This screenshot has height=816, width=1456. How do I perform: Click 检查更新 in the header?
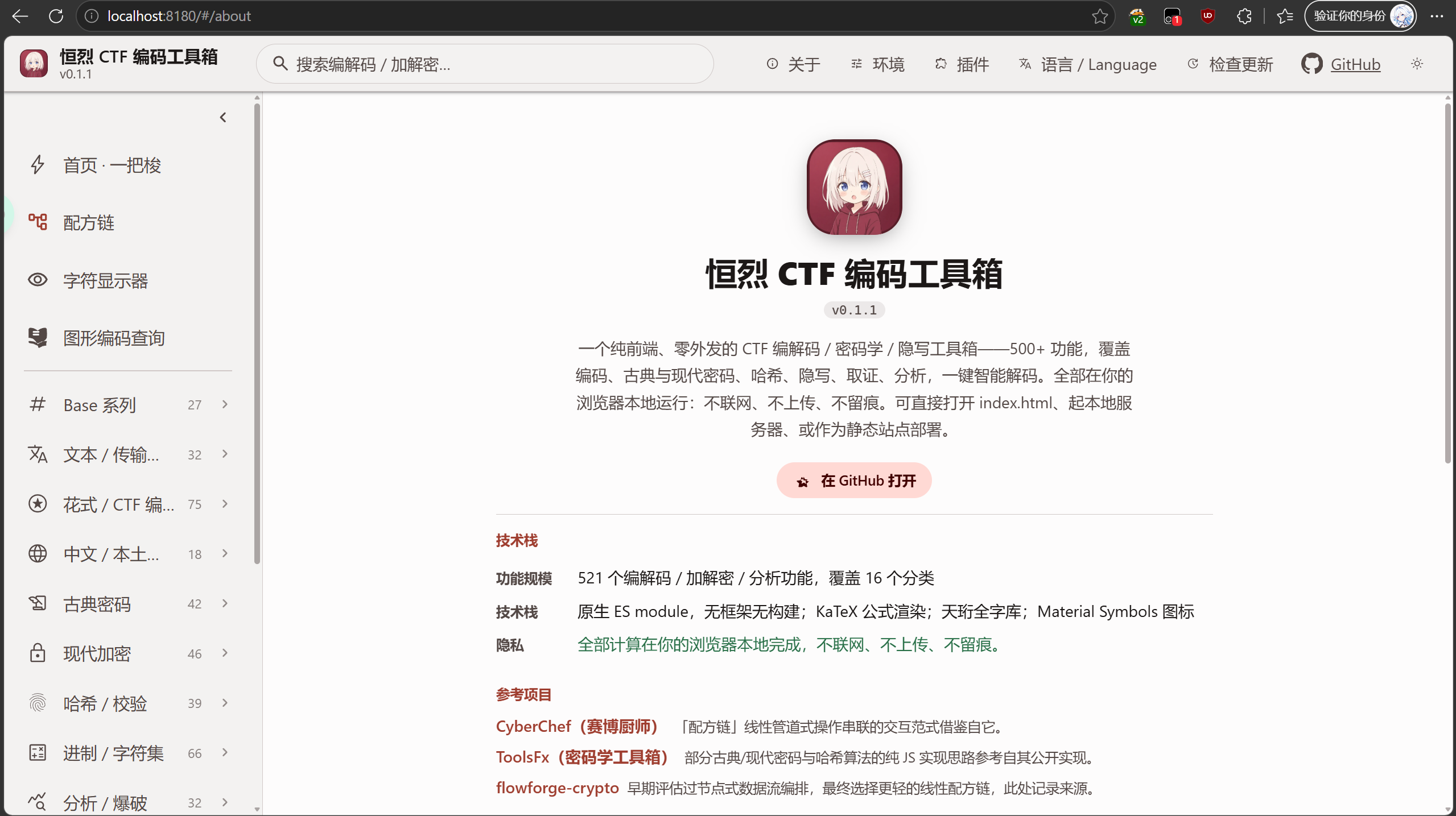(x=1231, y=64)
